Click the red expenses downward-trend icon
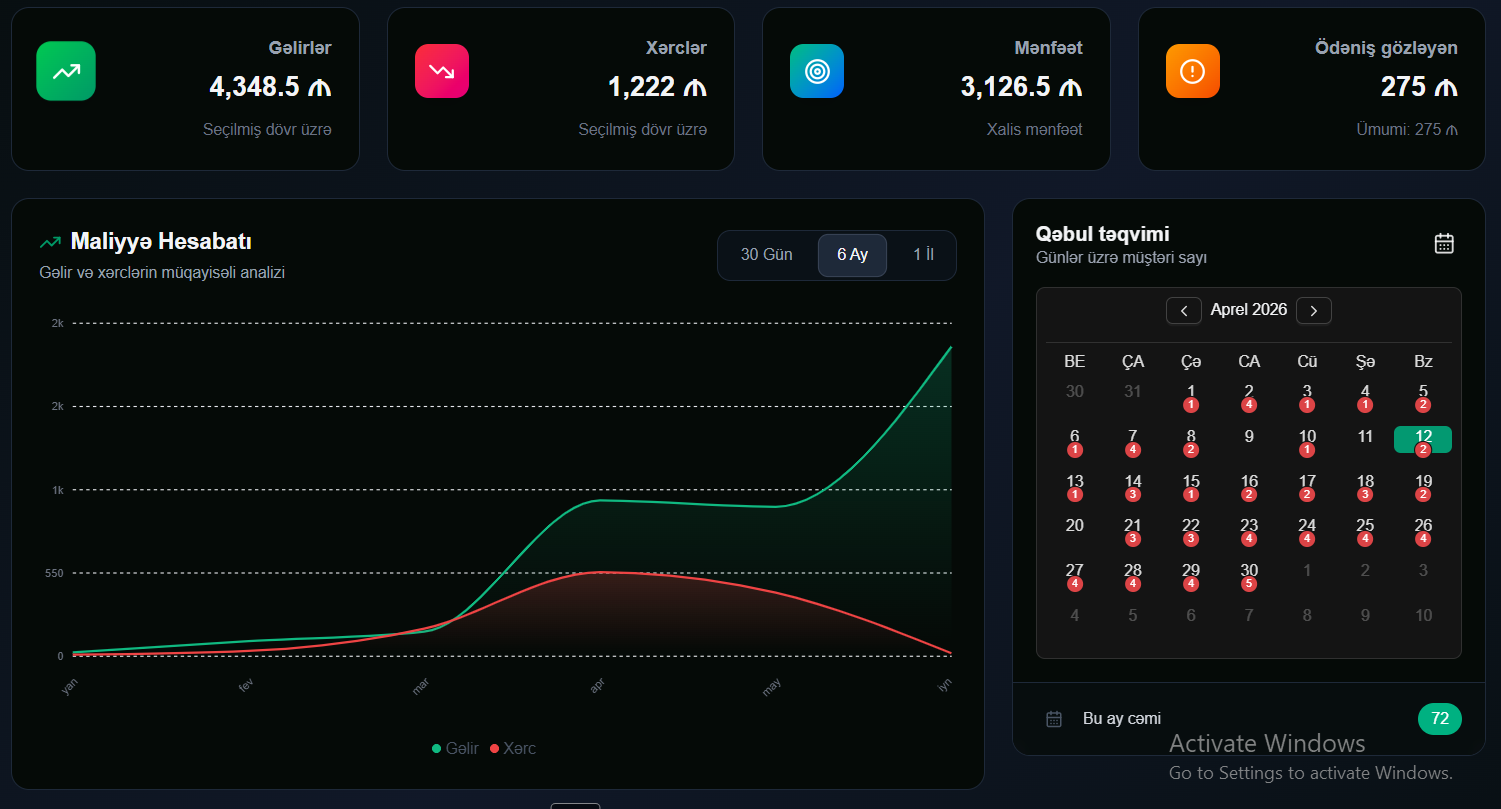Screen dimensions: 1501x809 [442, 71]
